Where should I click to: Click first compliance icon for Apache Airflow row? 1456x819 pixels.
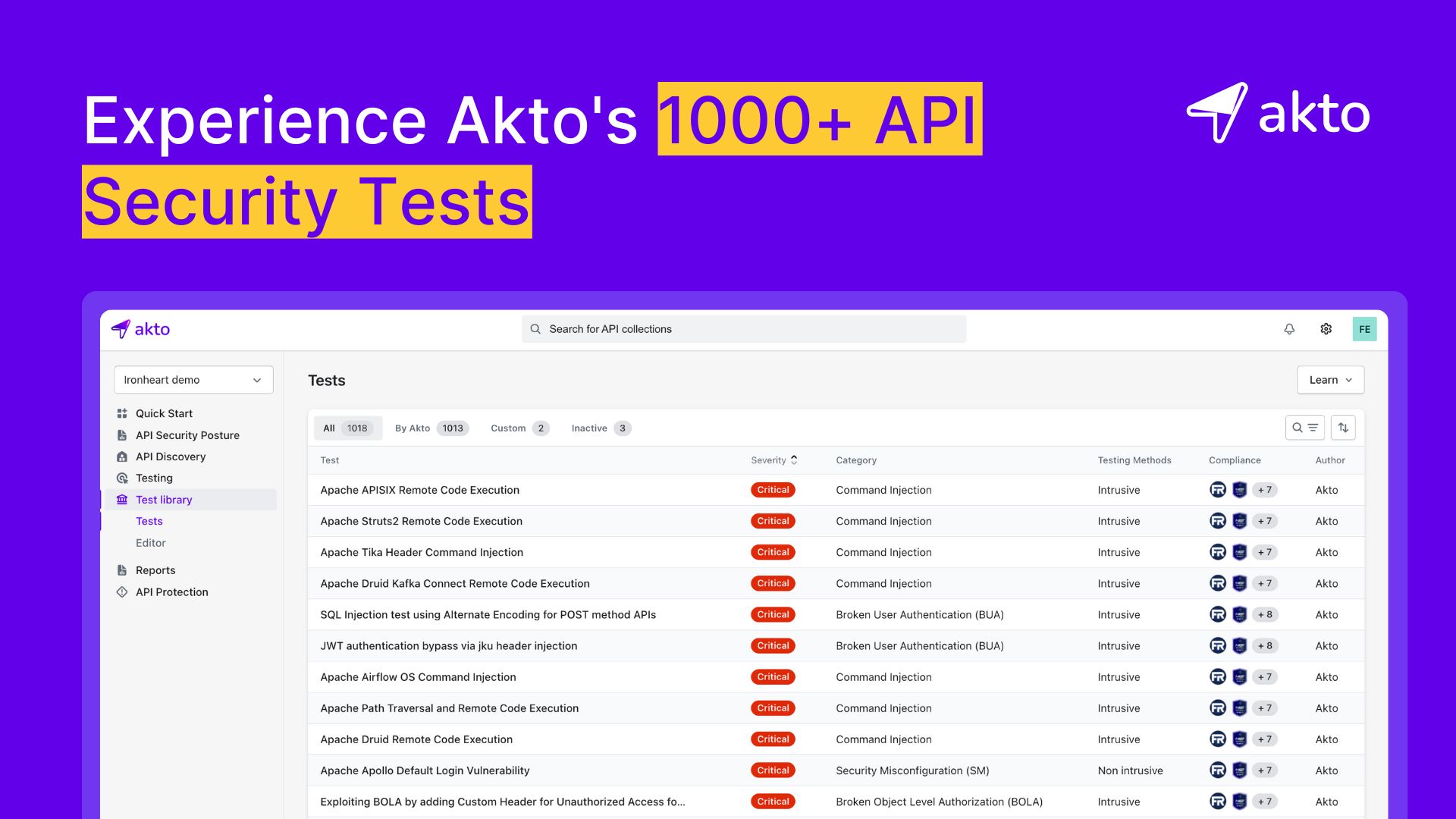click(1218, 677)
